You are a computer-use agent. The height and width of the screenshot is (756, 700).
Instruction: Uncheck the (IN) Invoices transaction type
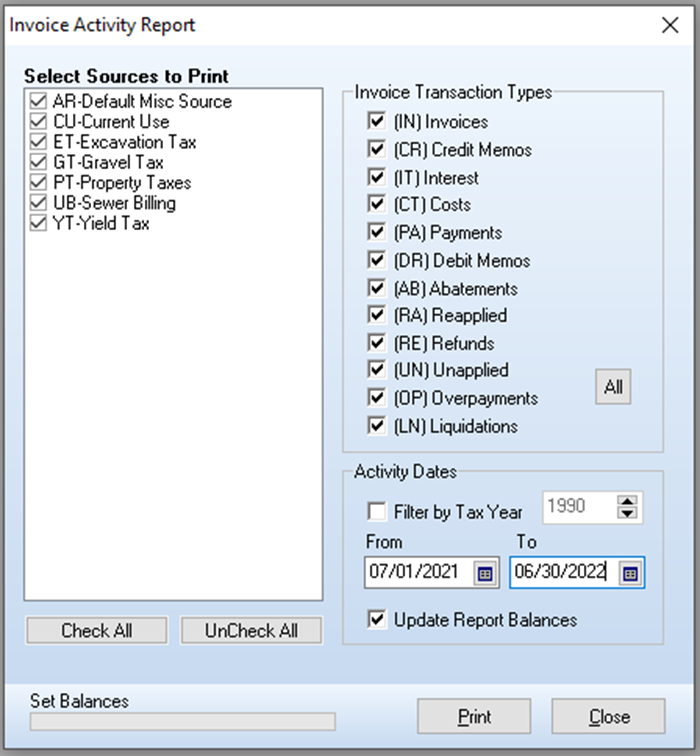(x=377, y=122)
